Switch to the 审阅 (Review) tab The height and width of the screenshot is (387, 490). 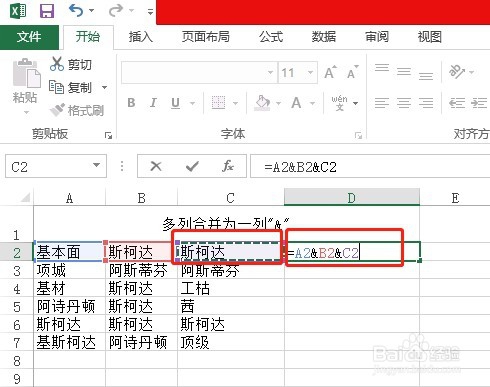tap(377, 37)
